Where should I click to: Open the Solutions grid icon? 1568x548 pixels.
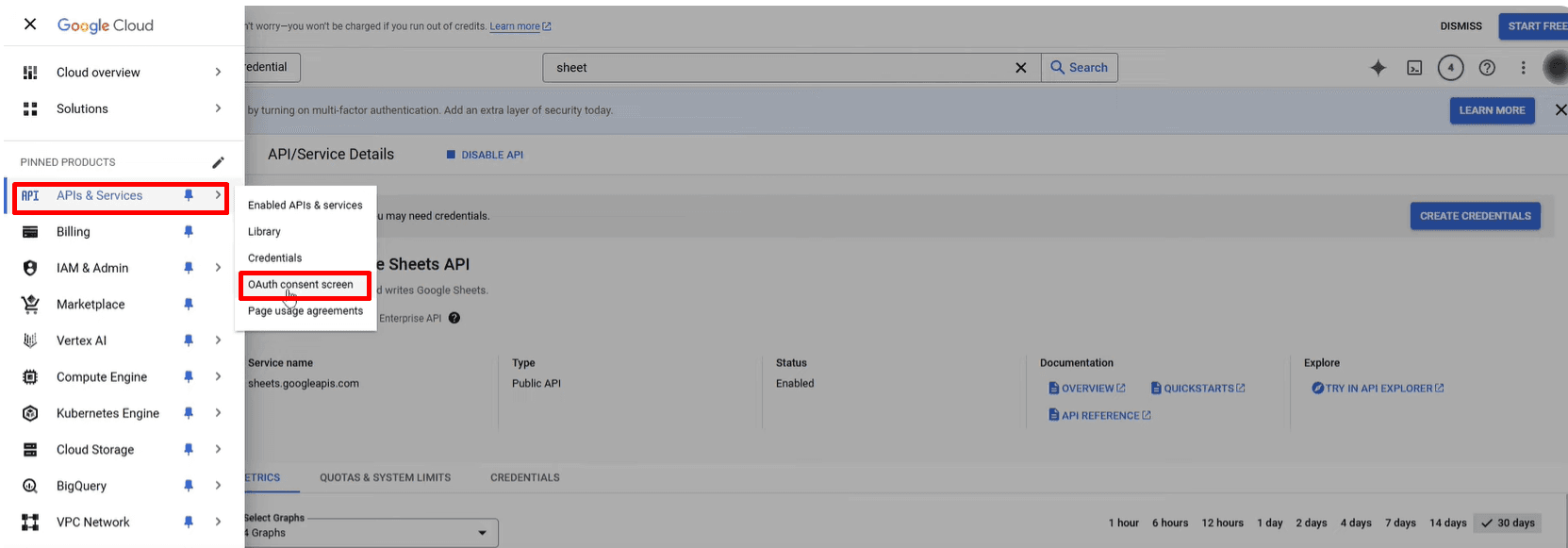[x=30, y=108]
